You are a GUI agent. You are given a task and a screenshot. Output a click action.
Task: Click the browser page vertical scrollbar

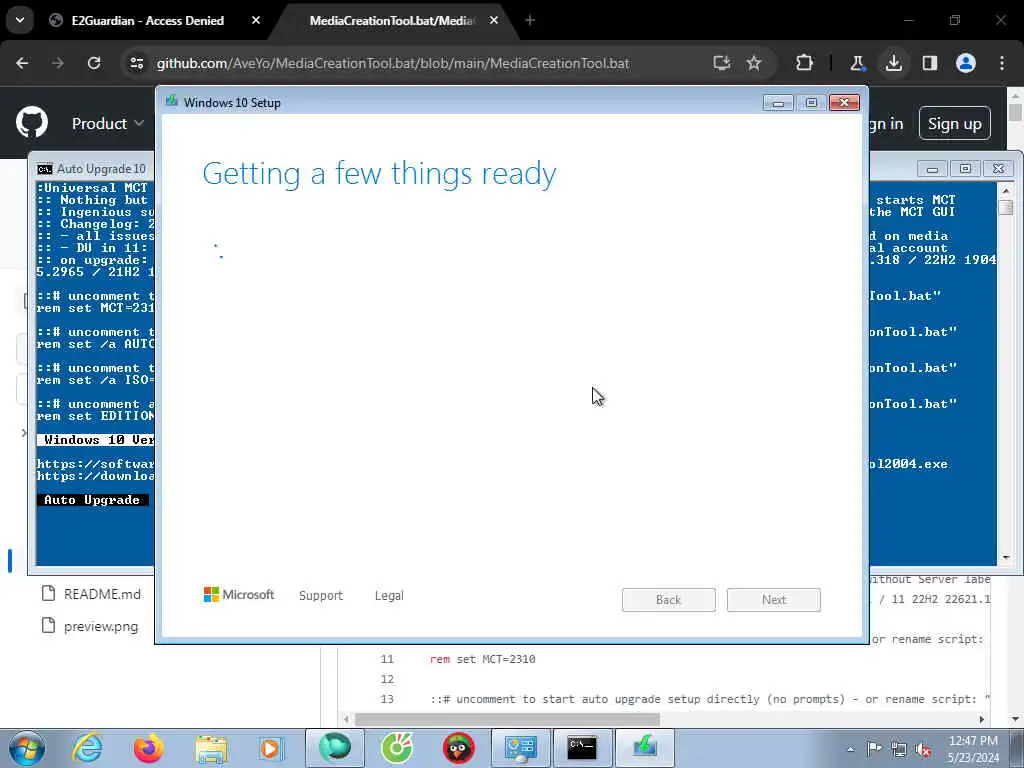point(1014,111)
